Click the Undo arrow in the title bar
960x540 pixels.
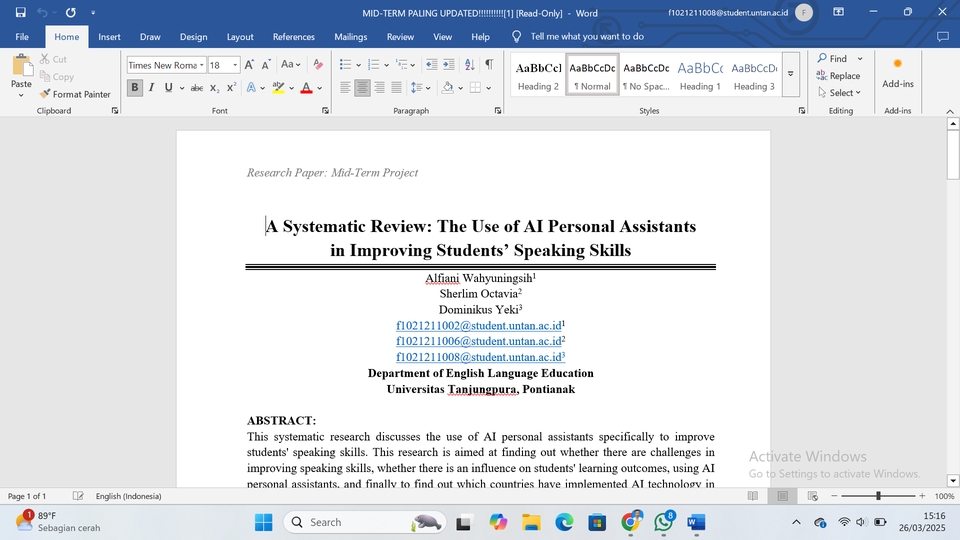pos(42,12)
